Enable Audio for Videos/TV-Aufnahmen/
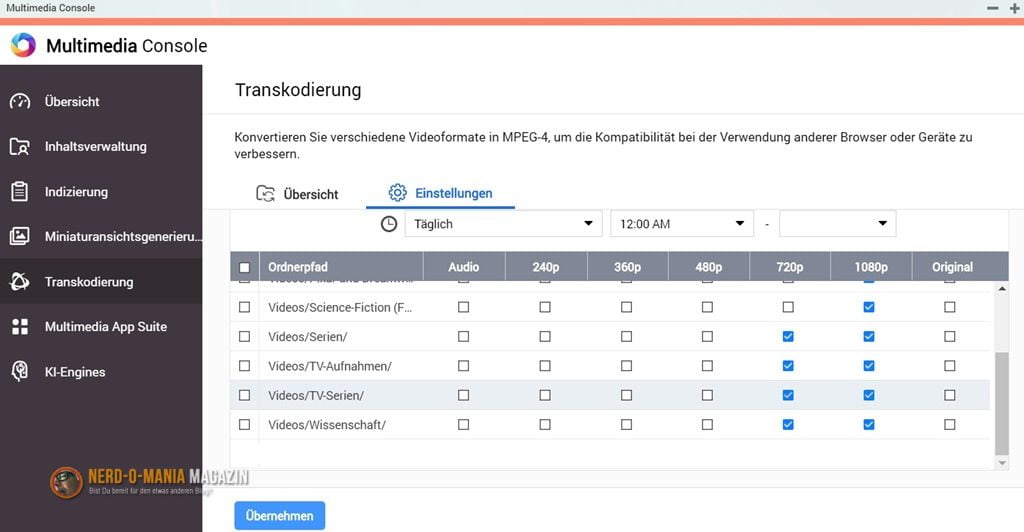Screen dimensions: 1024x532 point(463,366)
